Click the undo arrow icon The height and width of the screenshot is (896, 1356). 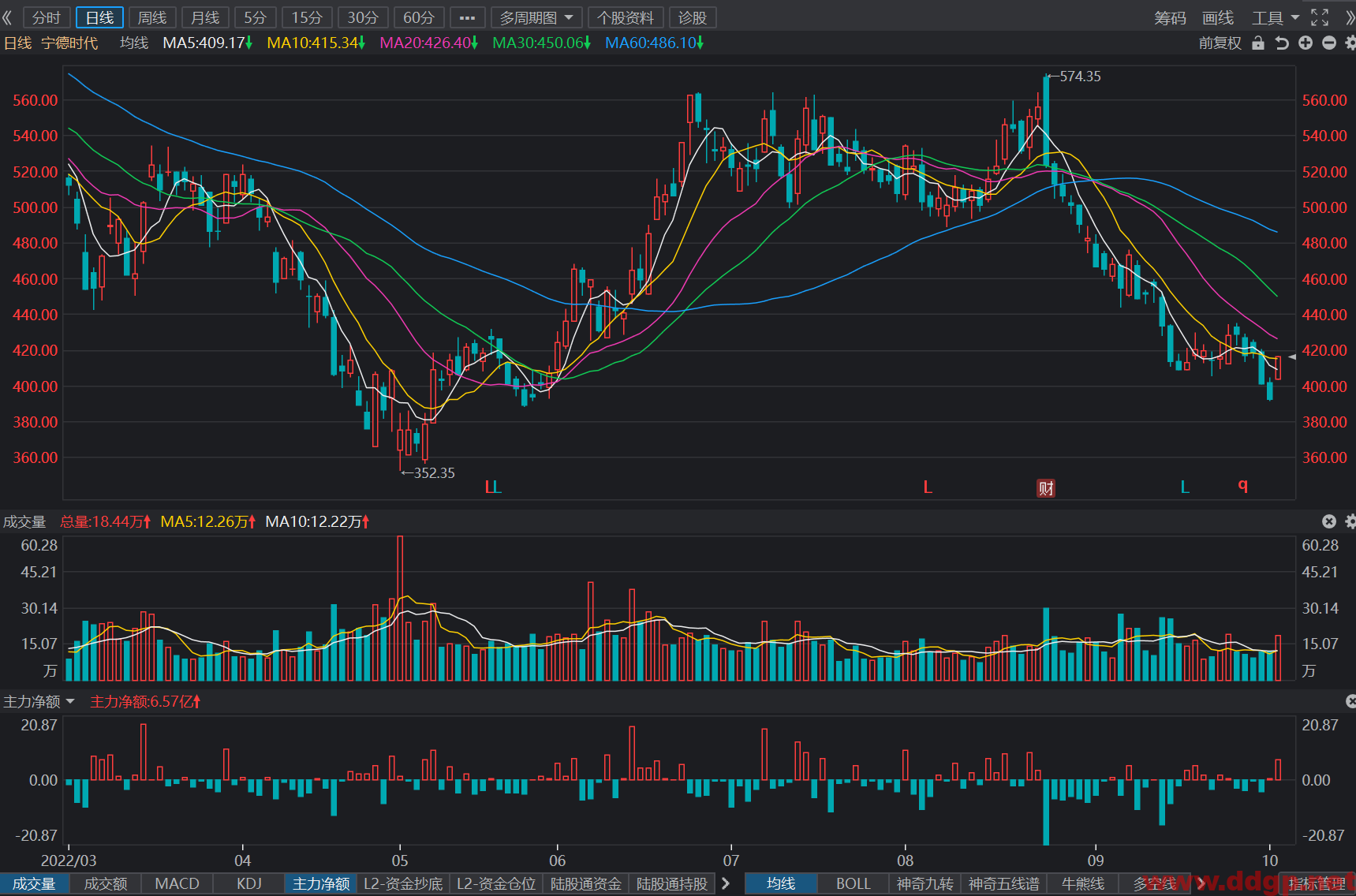tap(1282, 43)
